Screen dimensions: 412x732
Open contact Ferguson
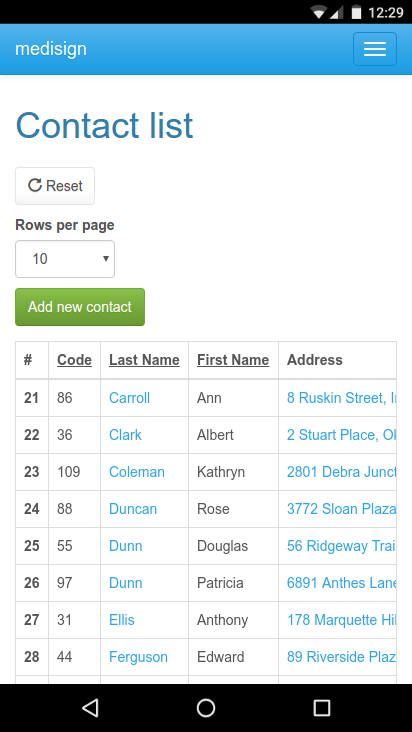[138, 657]
